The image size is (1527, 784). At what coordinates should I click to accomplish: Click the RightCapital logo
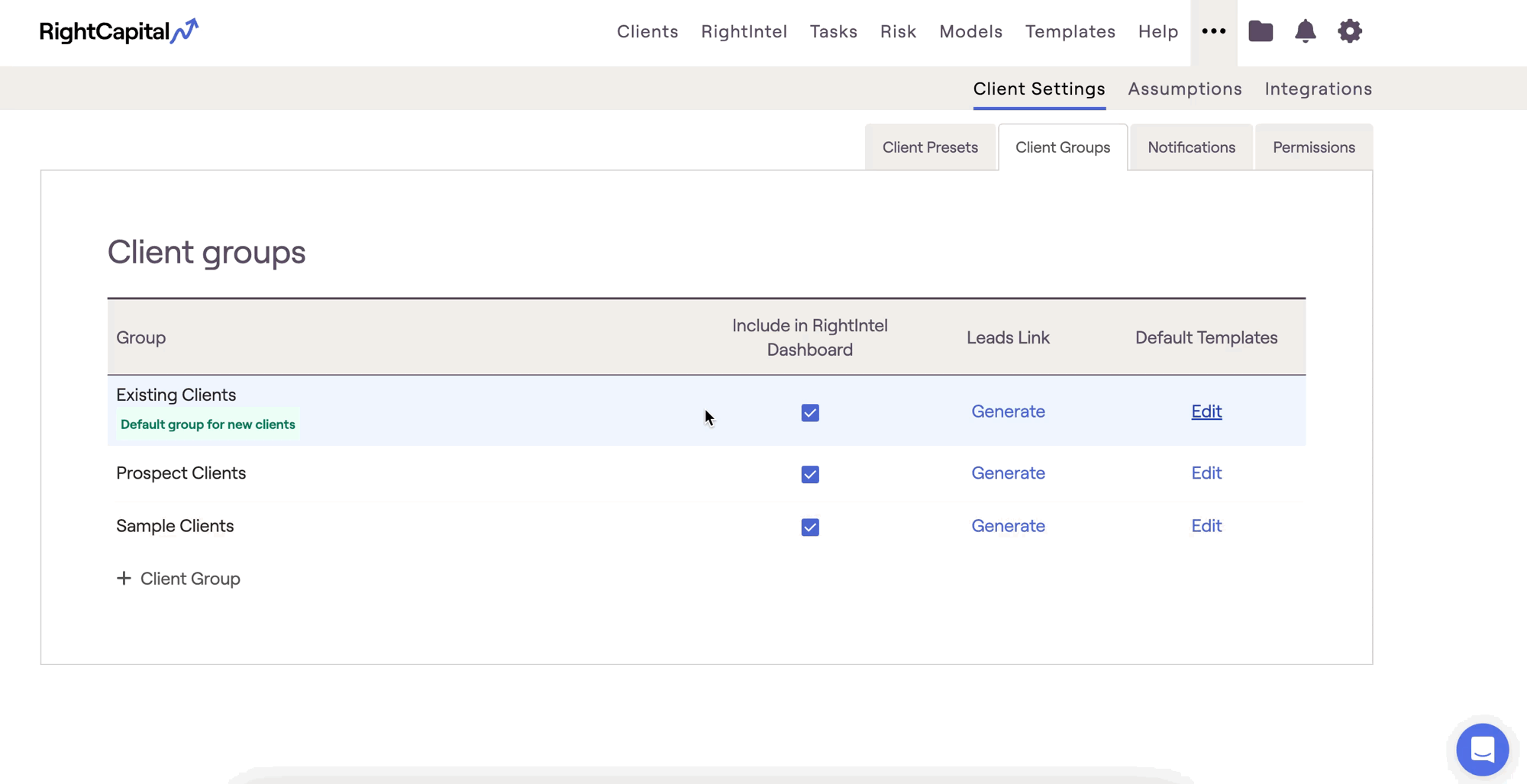[118, 31]
